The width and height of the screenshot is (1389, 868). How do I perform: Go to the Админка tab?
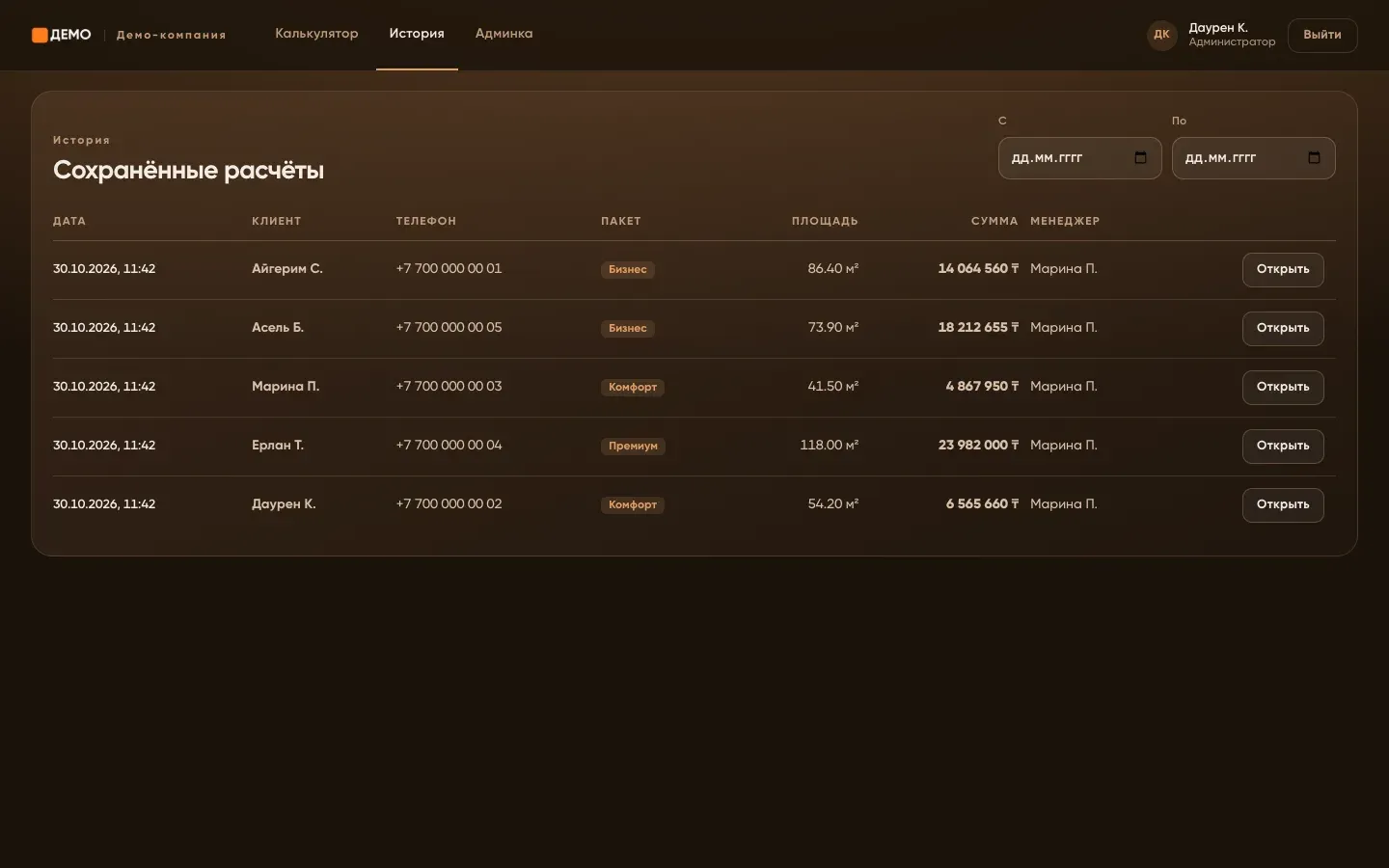pyautogui.click(x=504, y=34)
